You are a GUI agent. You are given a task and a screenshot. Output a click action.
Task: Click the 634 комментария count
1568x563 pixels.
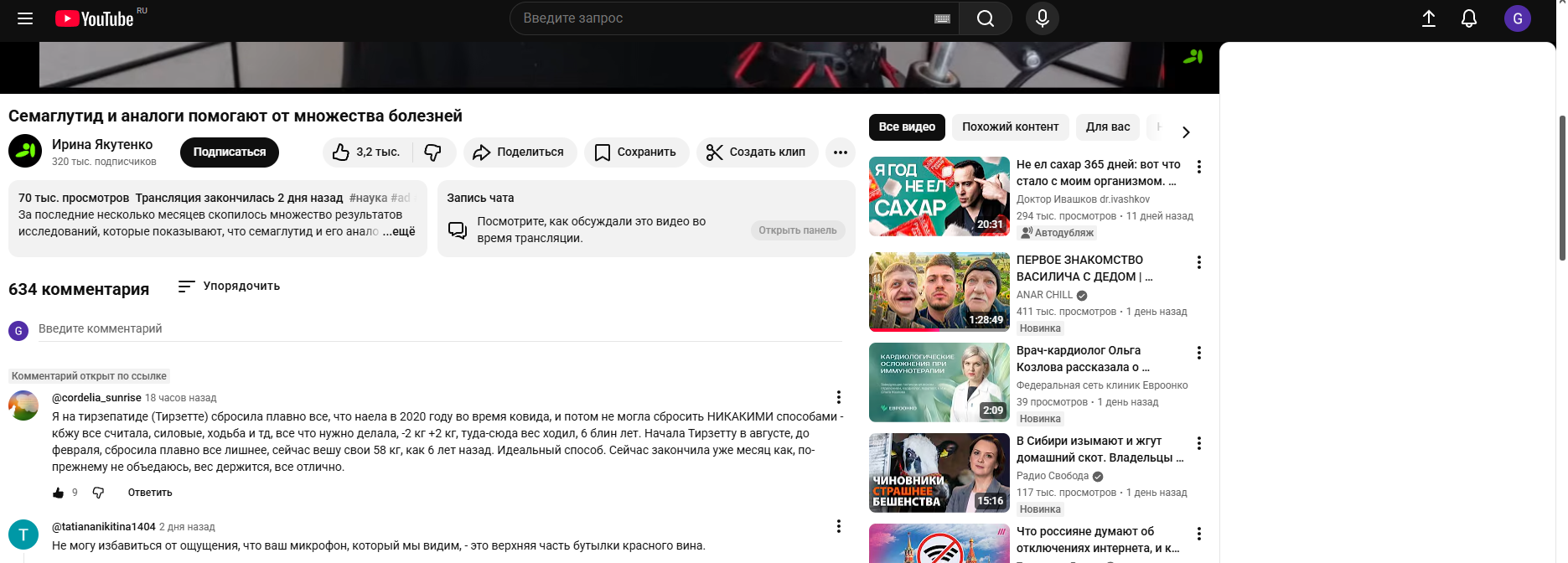point(79,289)
